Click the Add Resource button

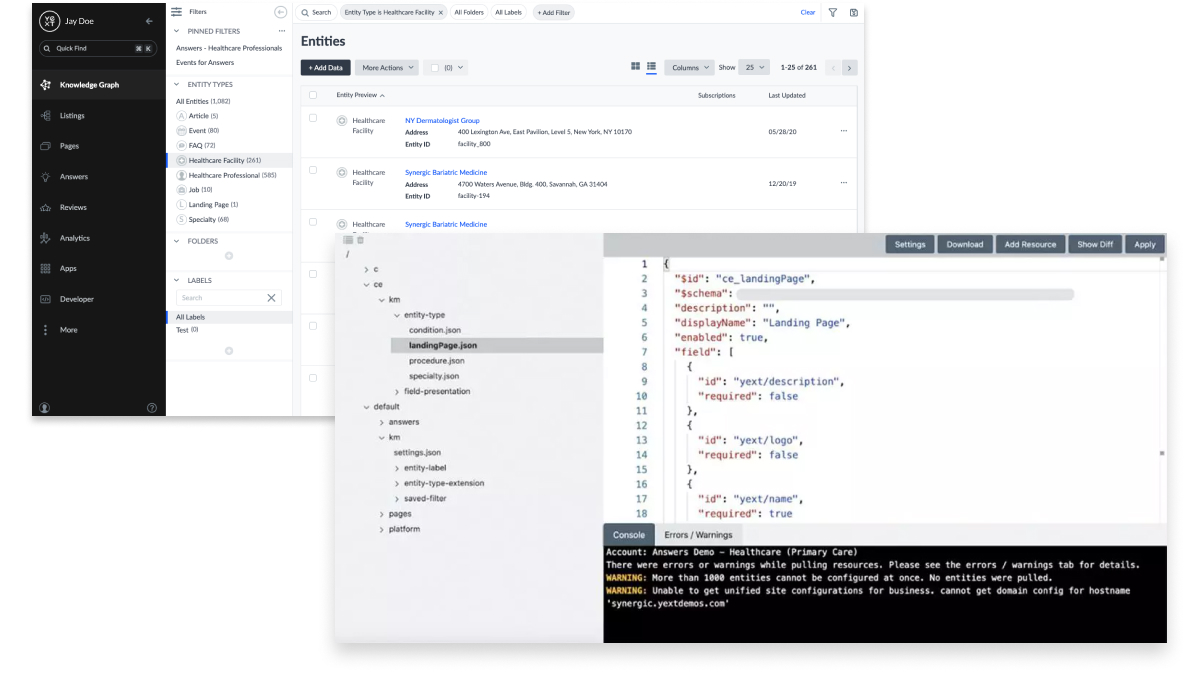tap(1031, 244)
